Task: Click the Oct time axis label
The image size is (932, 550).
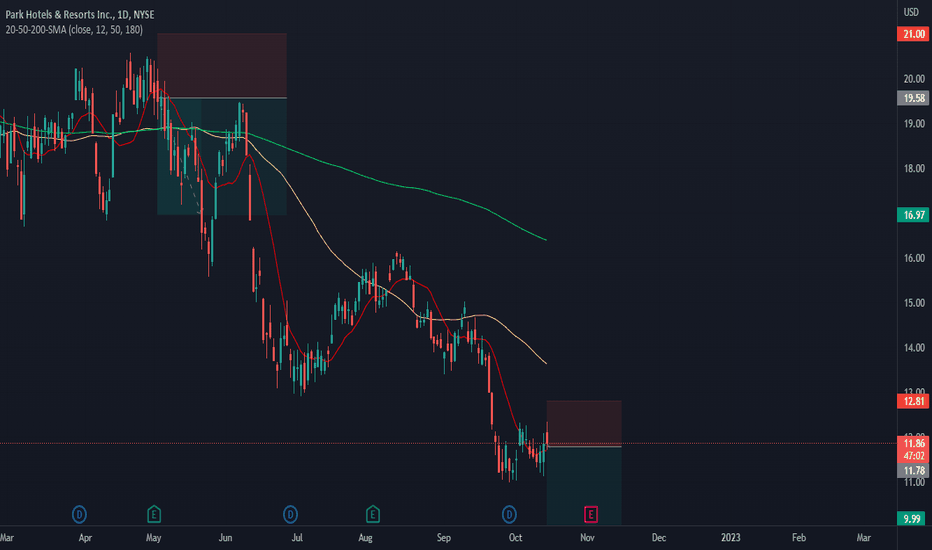Action: click(515, 538)
